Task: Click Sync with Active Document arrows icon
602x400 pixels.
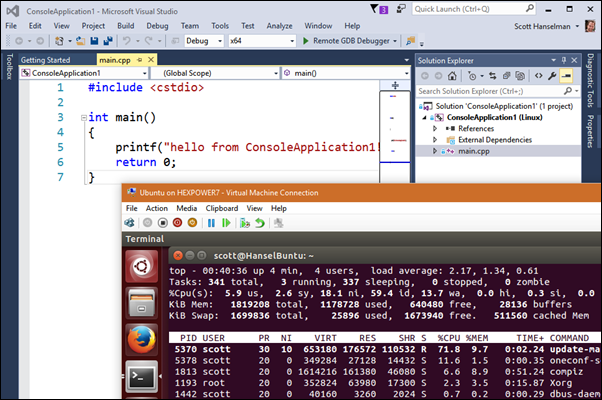Action: 493,76
